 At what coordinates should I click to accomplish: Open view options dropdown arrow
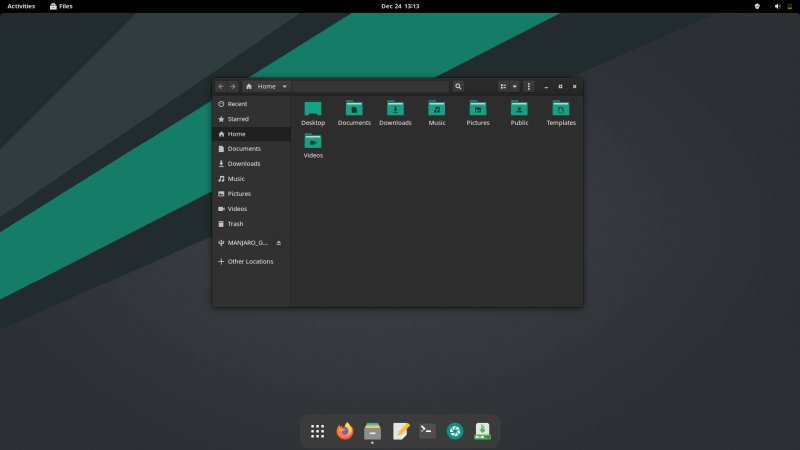[x=515, y=87]
